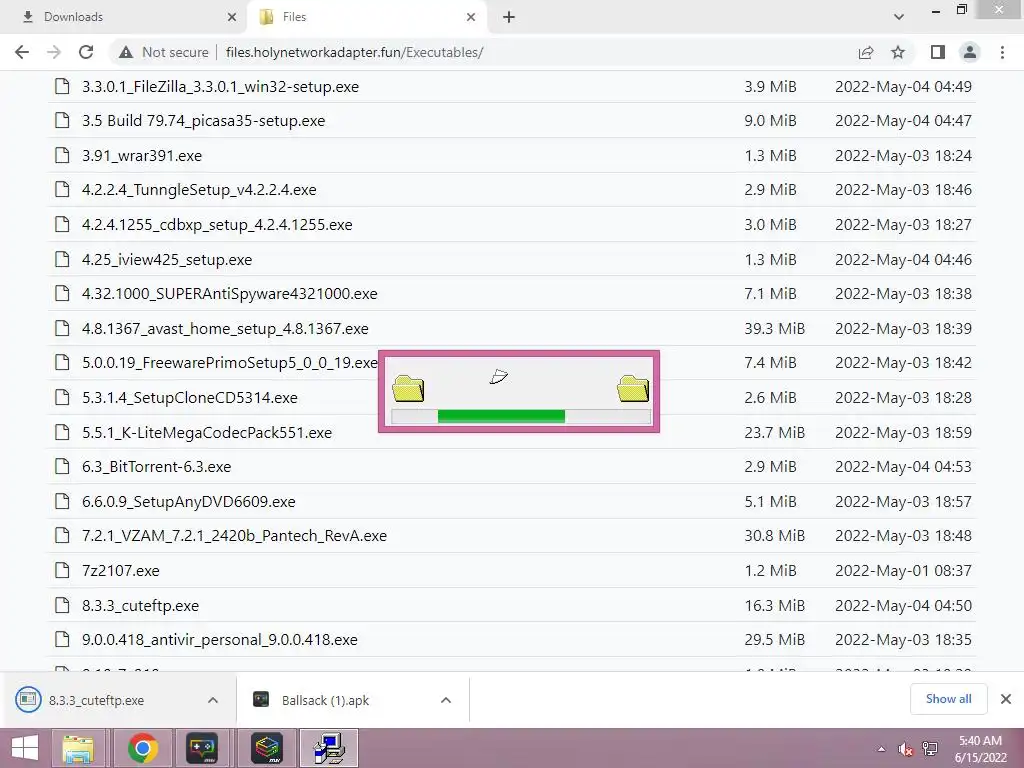Click file icon beside 6.3_BitTorrent-6.3.exe
This screenshot has width=1024, height=768.
62,466
